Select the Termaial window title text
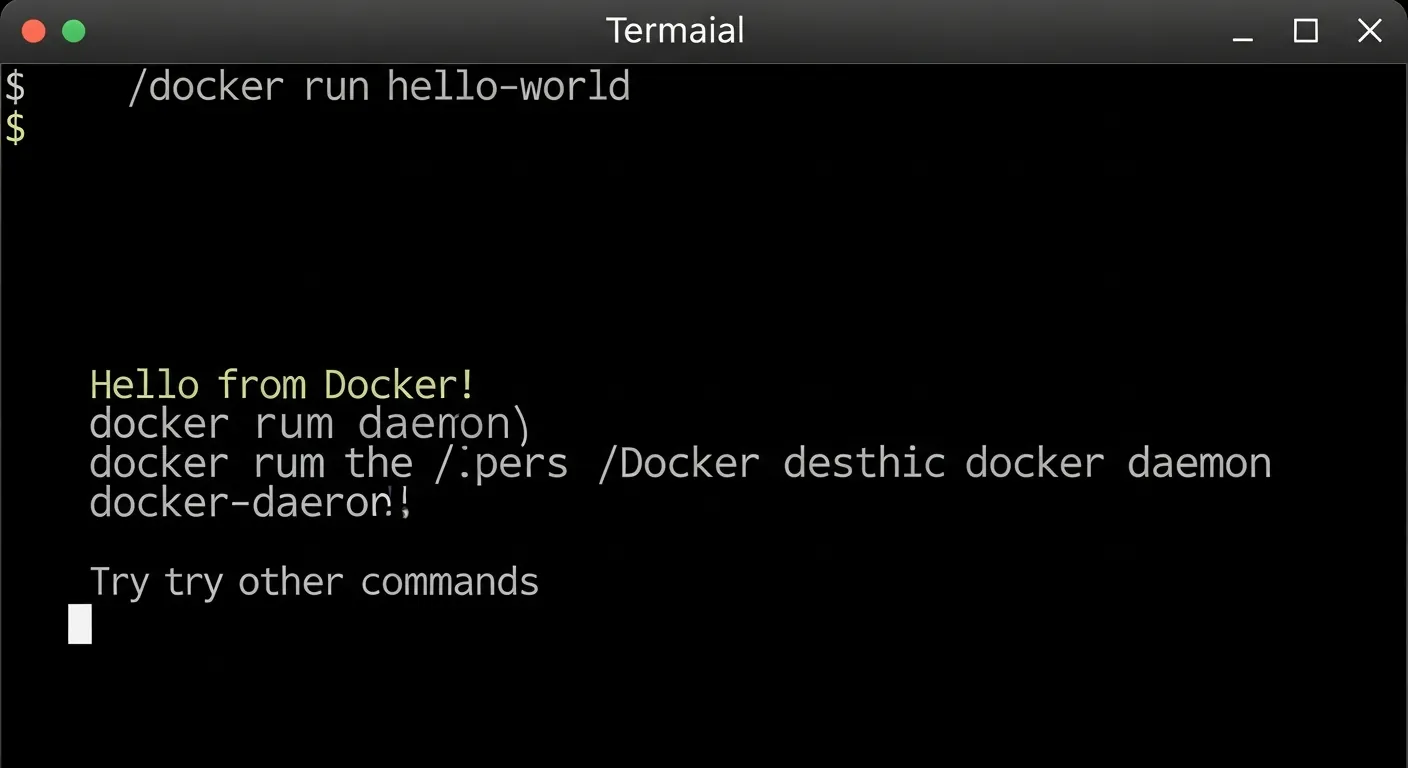Image resolution: width=1408 pixels, height=768 pixels. coord(676,30)
